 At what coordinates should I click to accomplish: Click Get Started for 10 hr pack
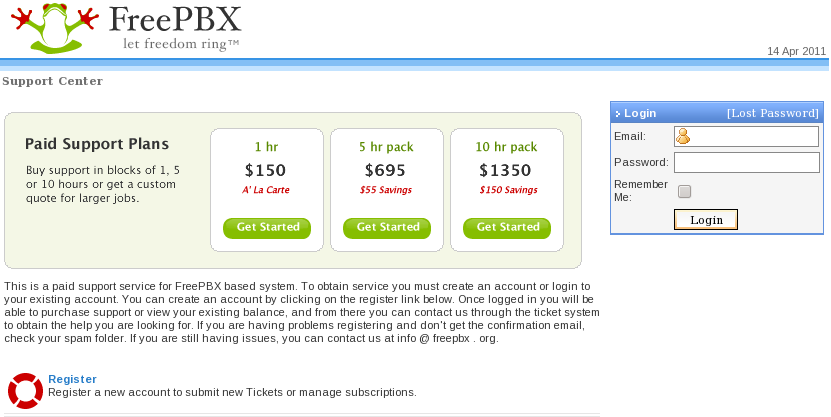click(x=507, y=228)
